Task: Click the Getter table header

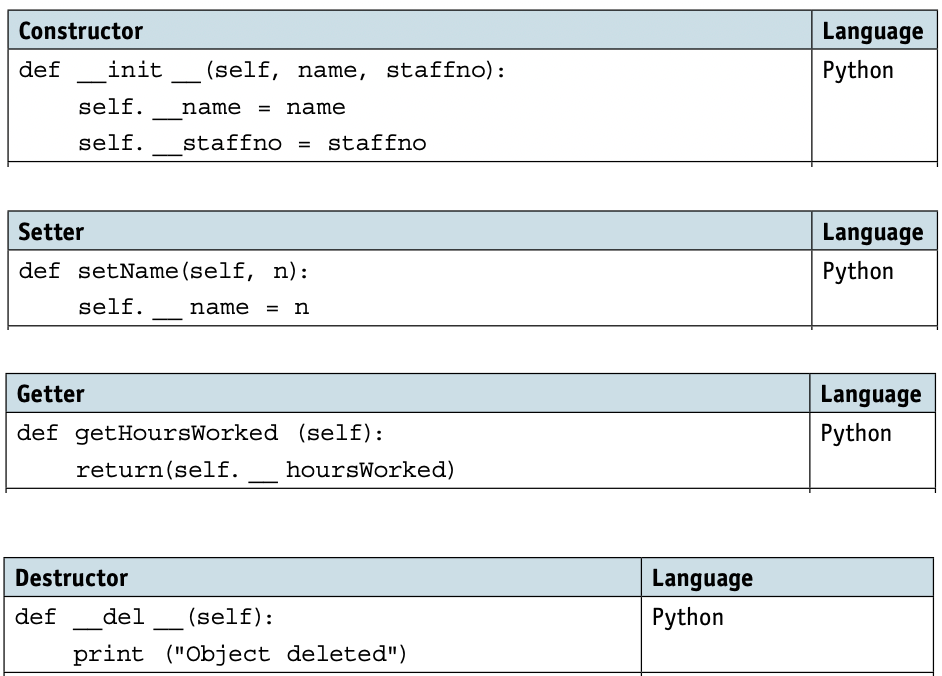Action: 51,394
